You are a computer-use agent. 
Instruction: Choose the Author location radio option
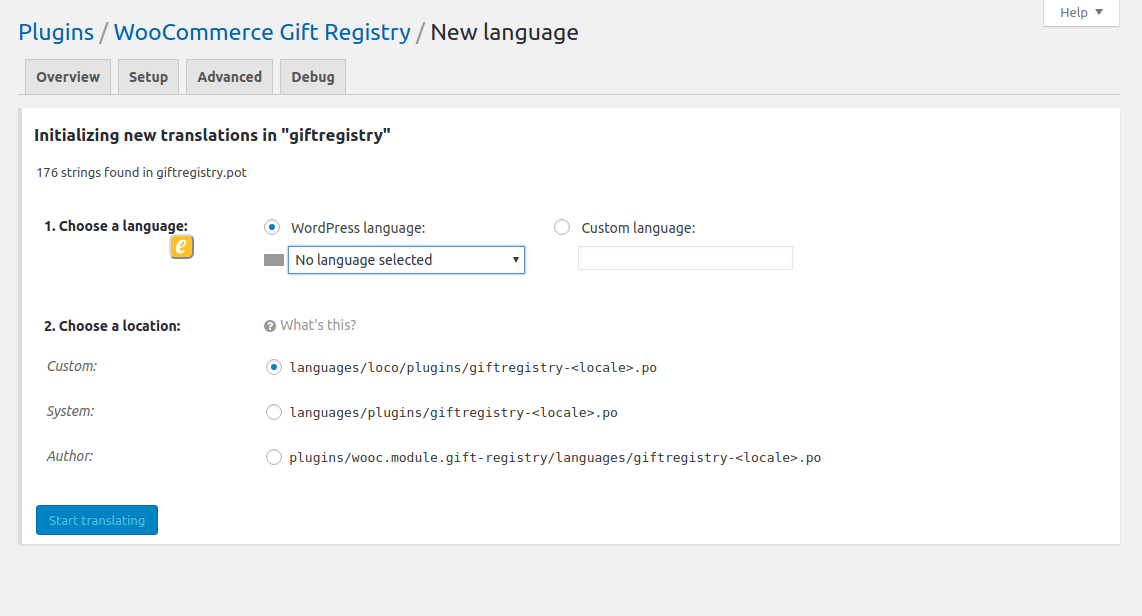(x=273, y=457)
